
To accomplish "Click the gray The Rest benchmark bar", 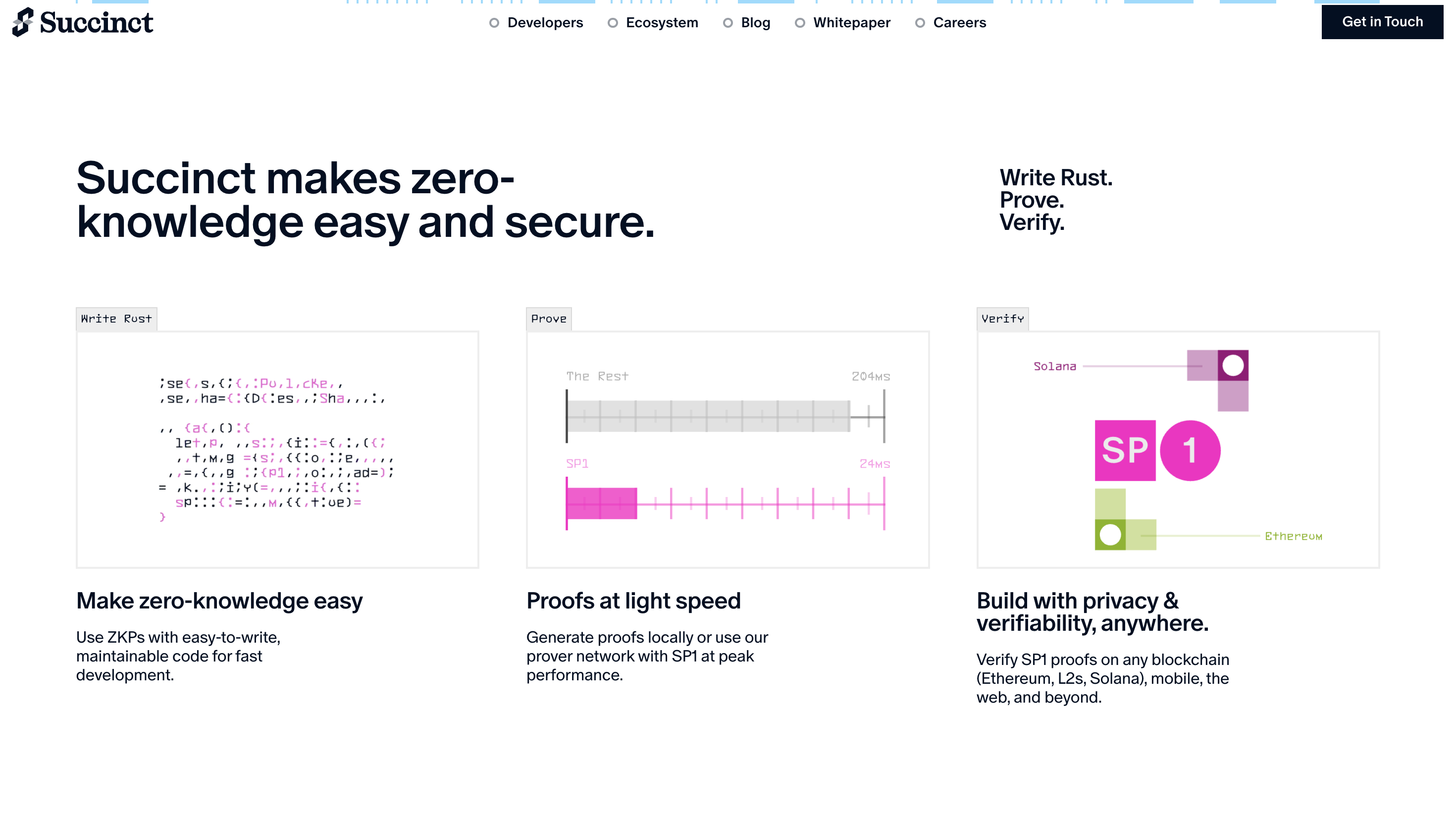I will tap(708, 417).
